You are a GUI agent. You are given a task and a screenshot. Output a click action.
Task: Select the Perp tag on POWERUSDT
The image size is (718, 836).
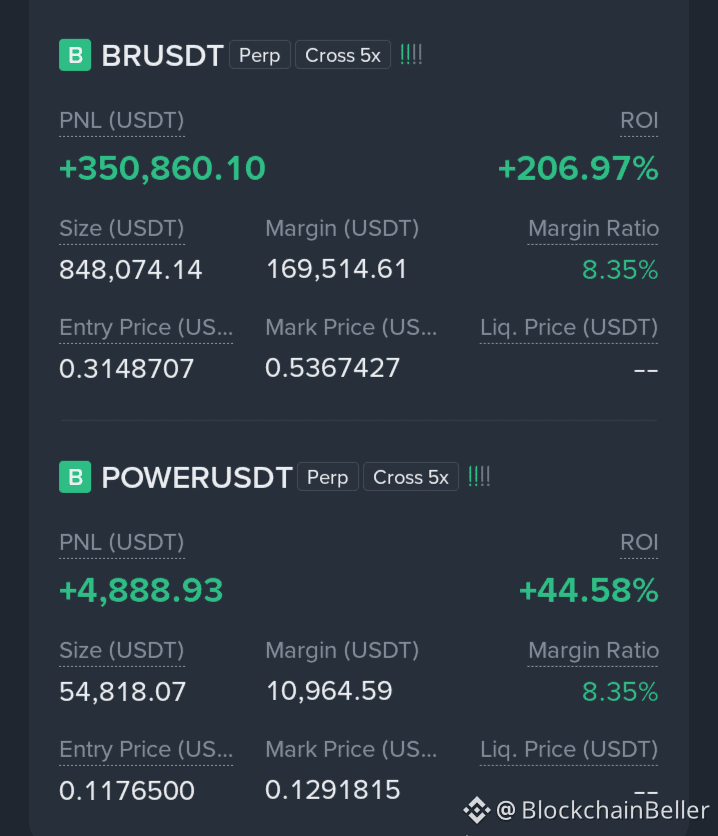click(327, 477)
